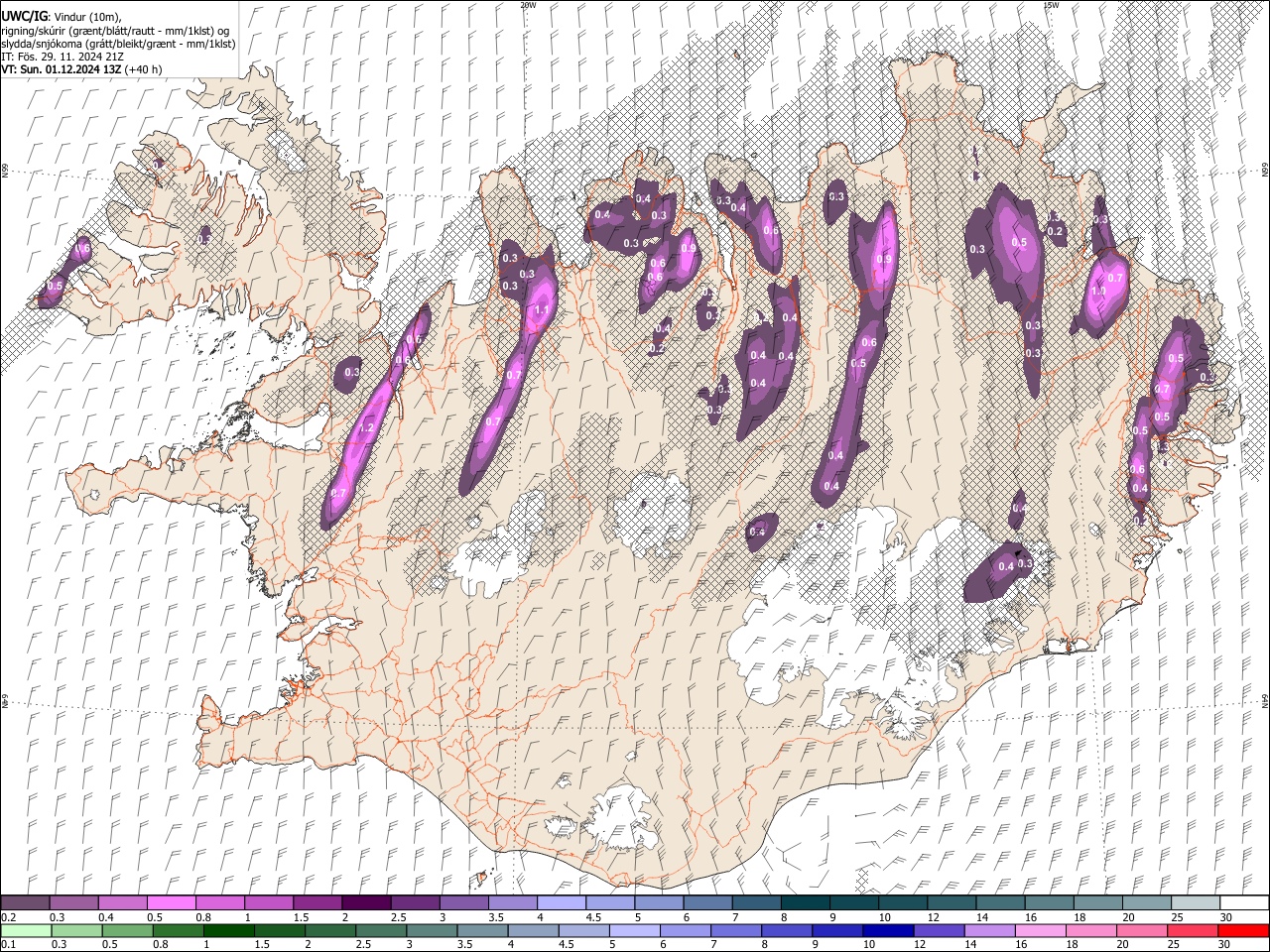Click the upper legend swatch between 18 and 20
This screenshot has height=952, width=1270.
(x=1099, y=902)
